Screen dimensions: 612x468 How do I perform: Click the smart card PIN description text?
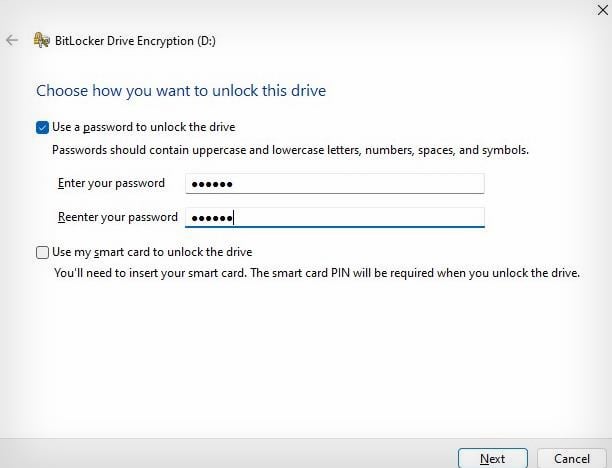click(x=317, y=273)
